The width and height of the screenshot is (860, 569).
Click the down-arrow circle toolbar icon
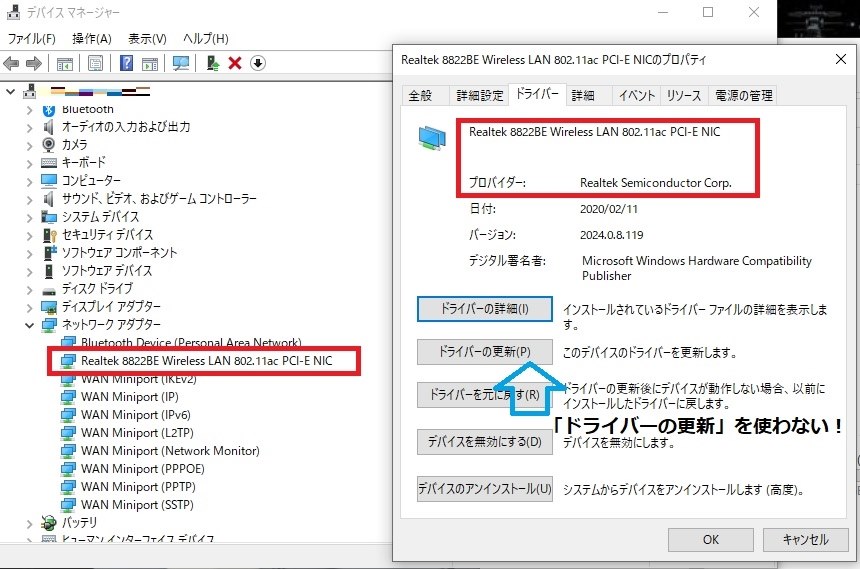click(x=258, y=64)
